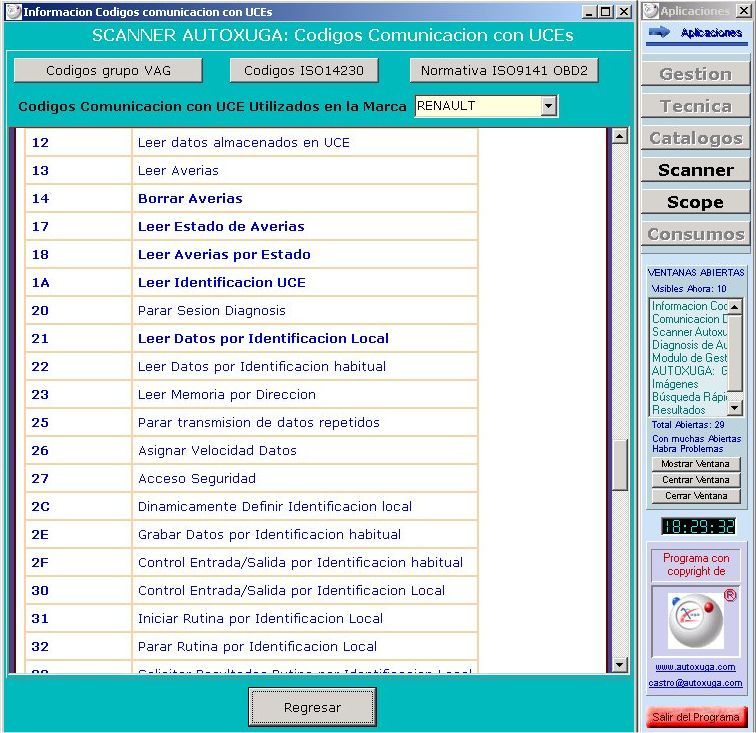Click 'Control Entrada/Salida por Identificacion habitual' row
Image resolution: width=756 pixels, height=733 pixels.
point(251,562)
